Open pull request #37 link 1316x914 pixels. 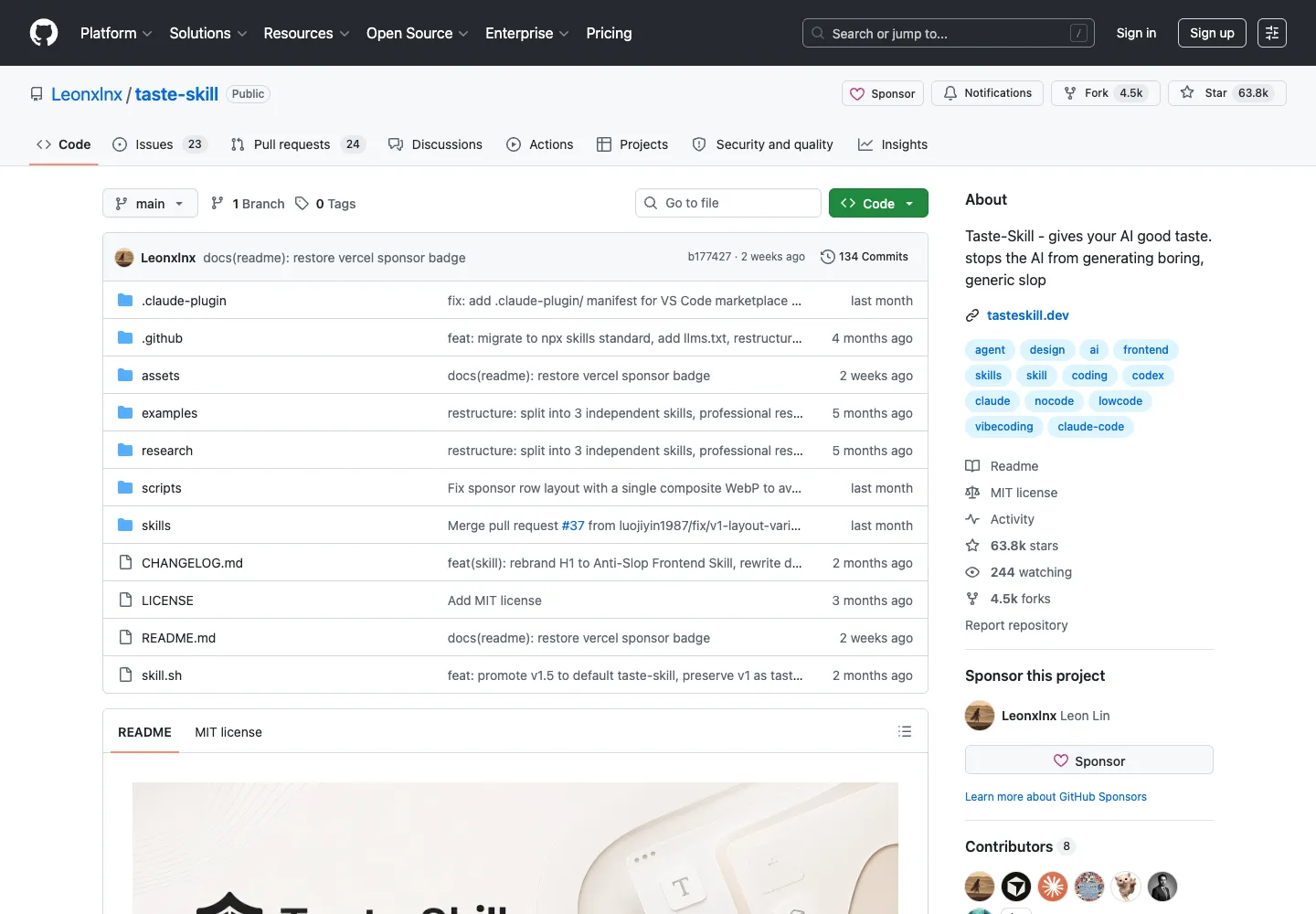click(x=573, y=526)
